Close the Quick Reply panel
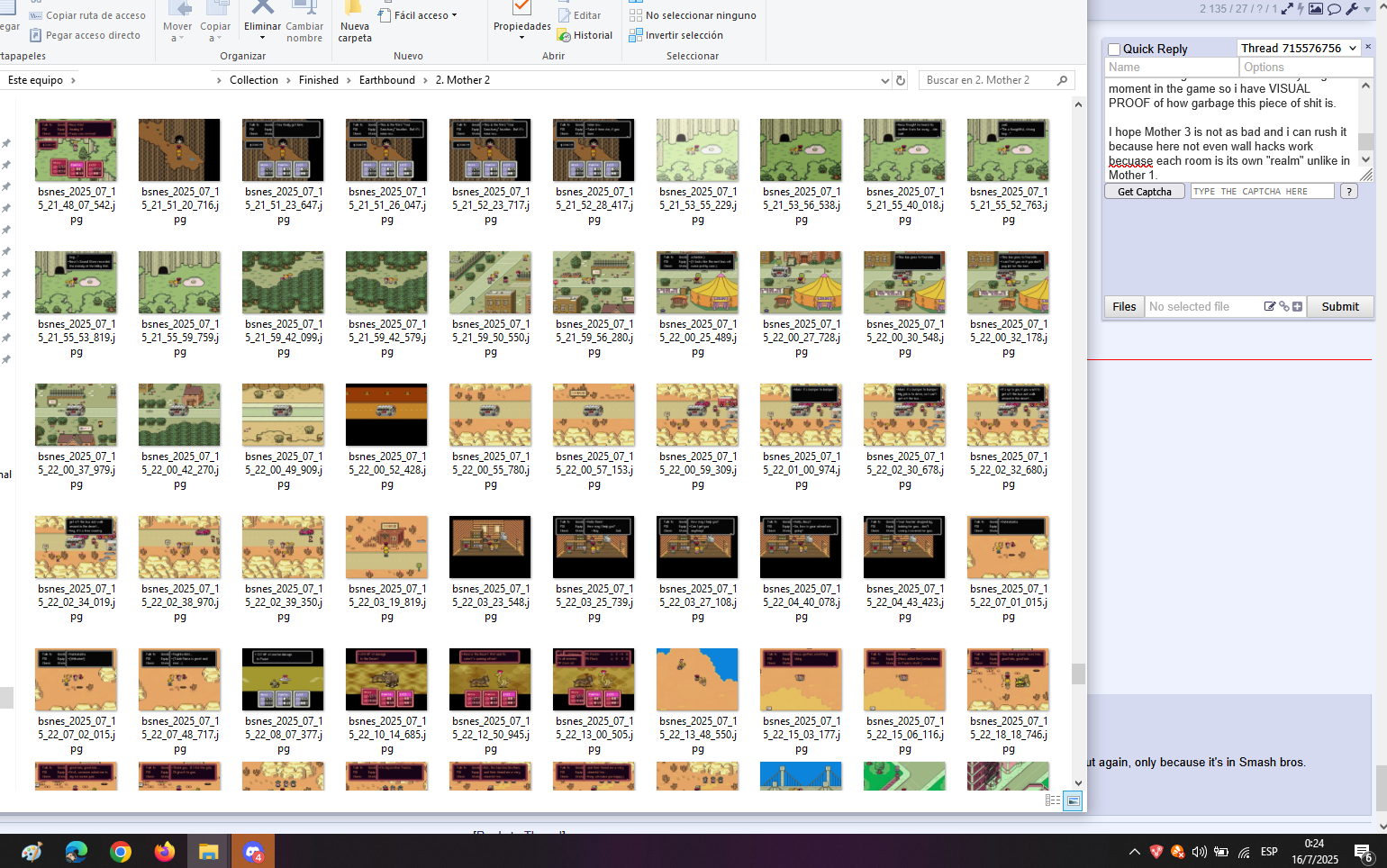This screenshot has height=868, width=1387. pos(1367,46)
